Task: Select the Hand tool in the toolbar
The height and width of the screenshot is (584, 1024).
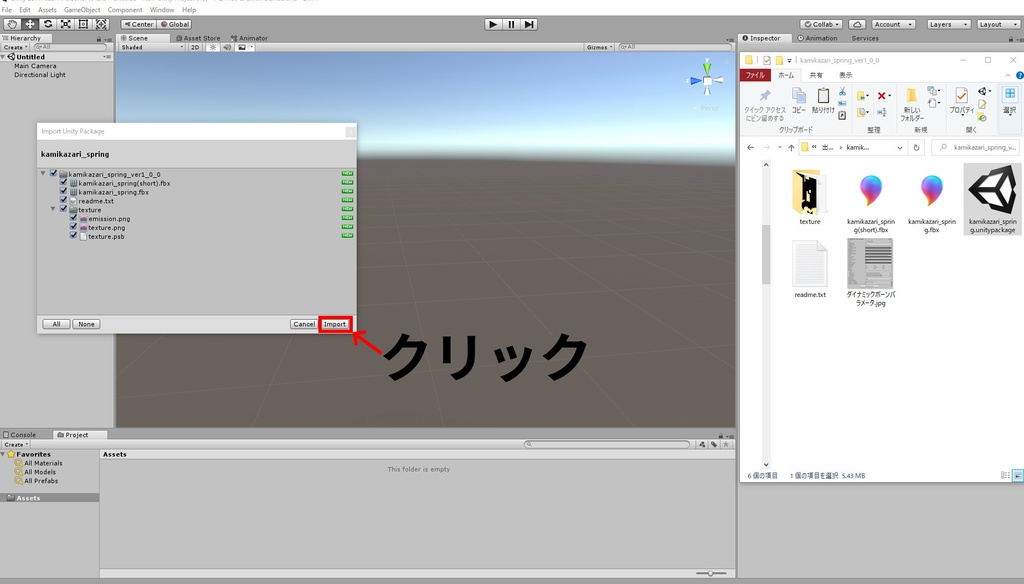Action: click(12, 23)
